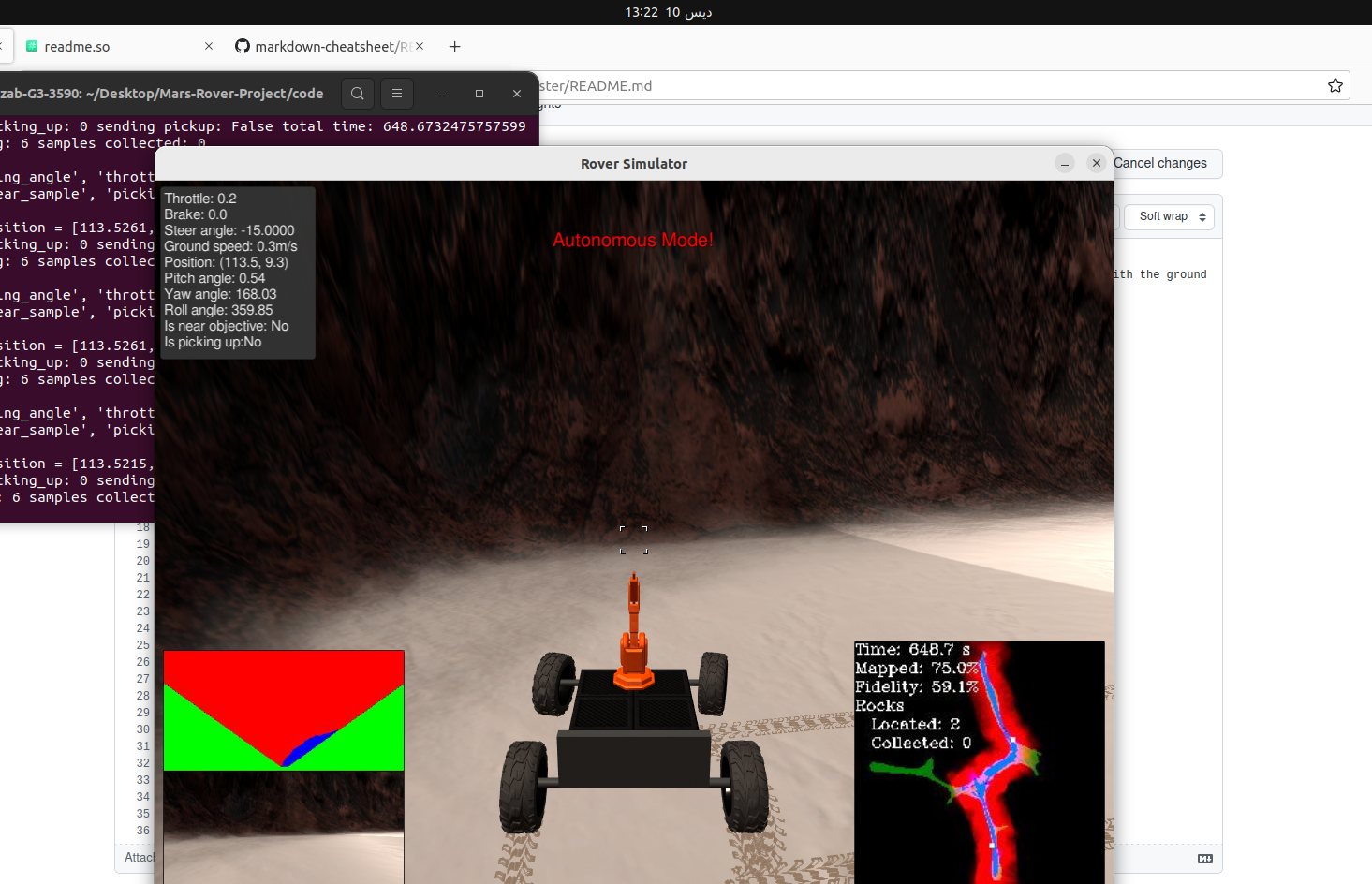Open the terminal hamburger menu
1372x884 pixels.
coord(397,94)
